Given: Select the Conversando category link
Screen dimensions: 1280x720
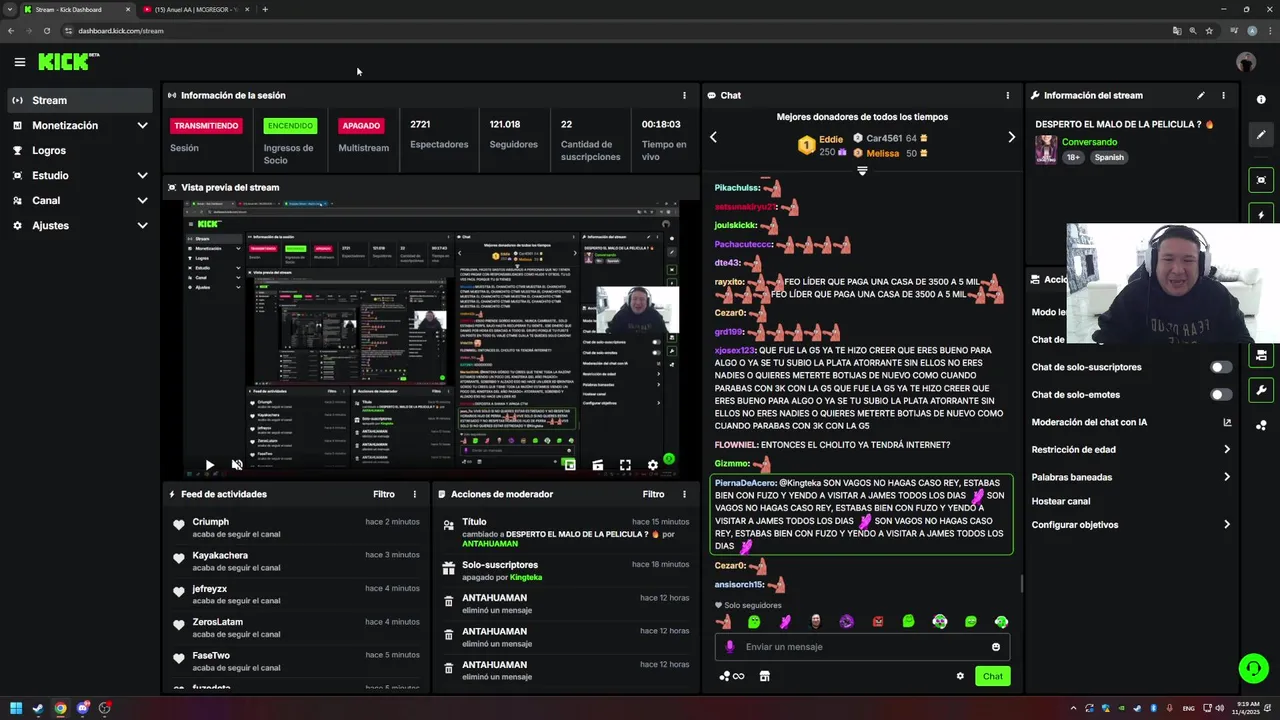Looking at the screenshot, I should coord(1089,142).
